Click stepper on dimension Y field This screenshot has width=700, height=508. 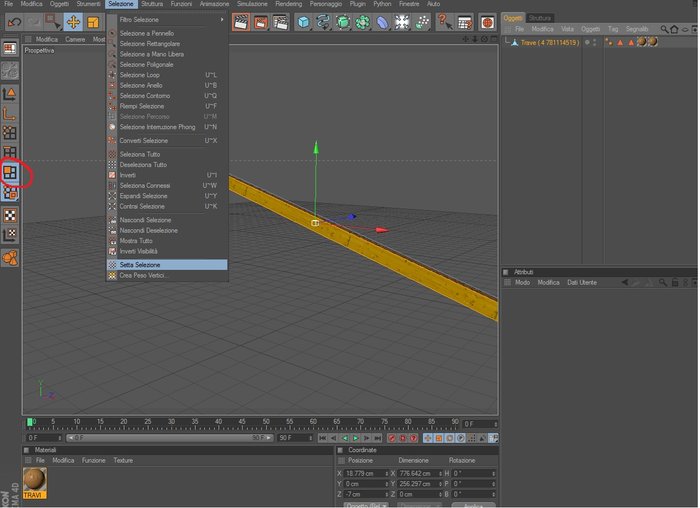(441, 484)
